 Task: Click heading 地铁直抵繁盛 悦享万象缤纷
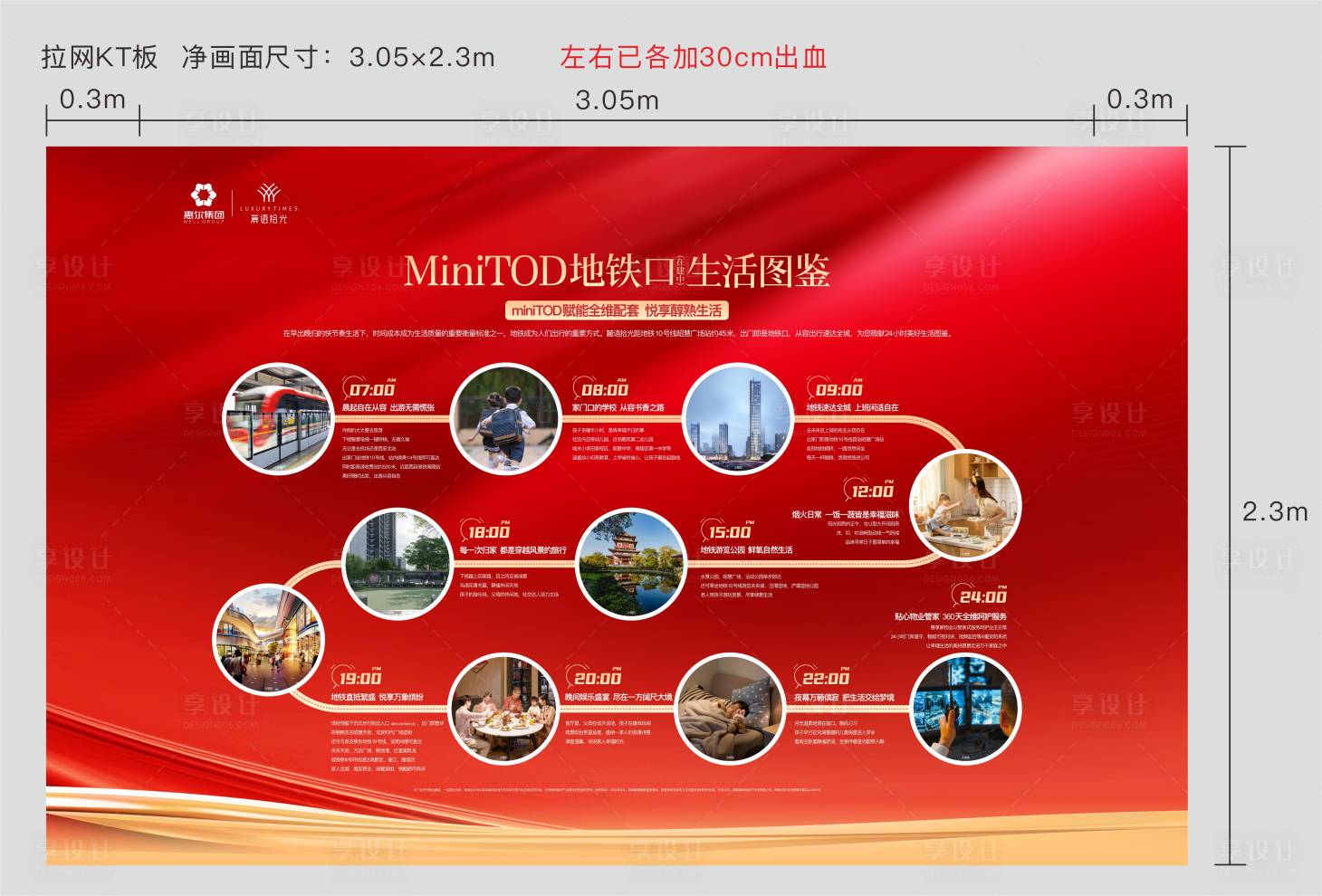click(x=377, y=698)
